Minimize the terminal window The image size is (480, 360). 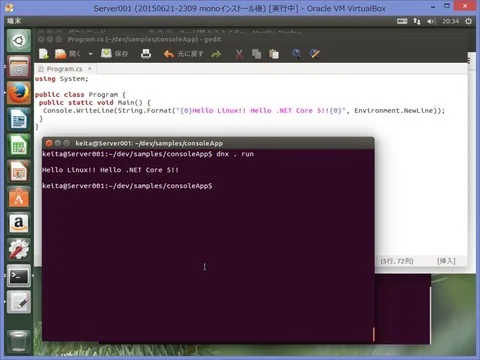pos(58,143)
